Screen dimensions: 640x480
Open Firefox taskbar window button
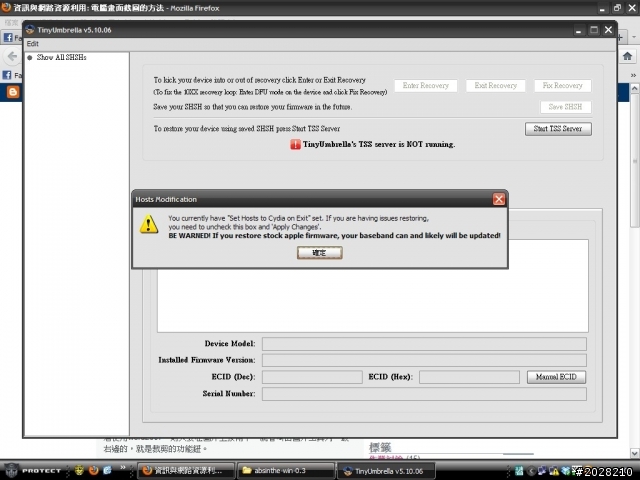186,471
